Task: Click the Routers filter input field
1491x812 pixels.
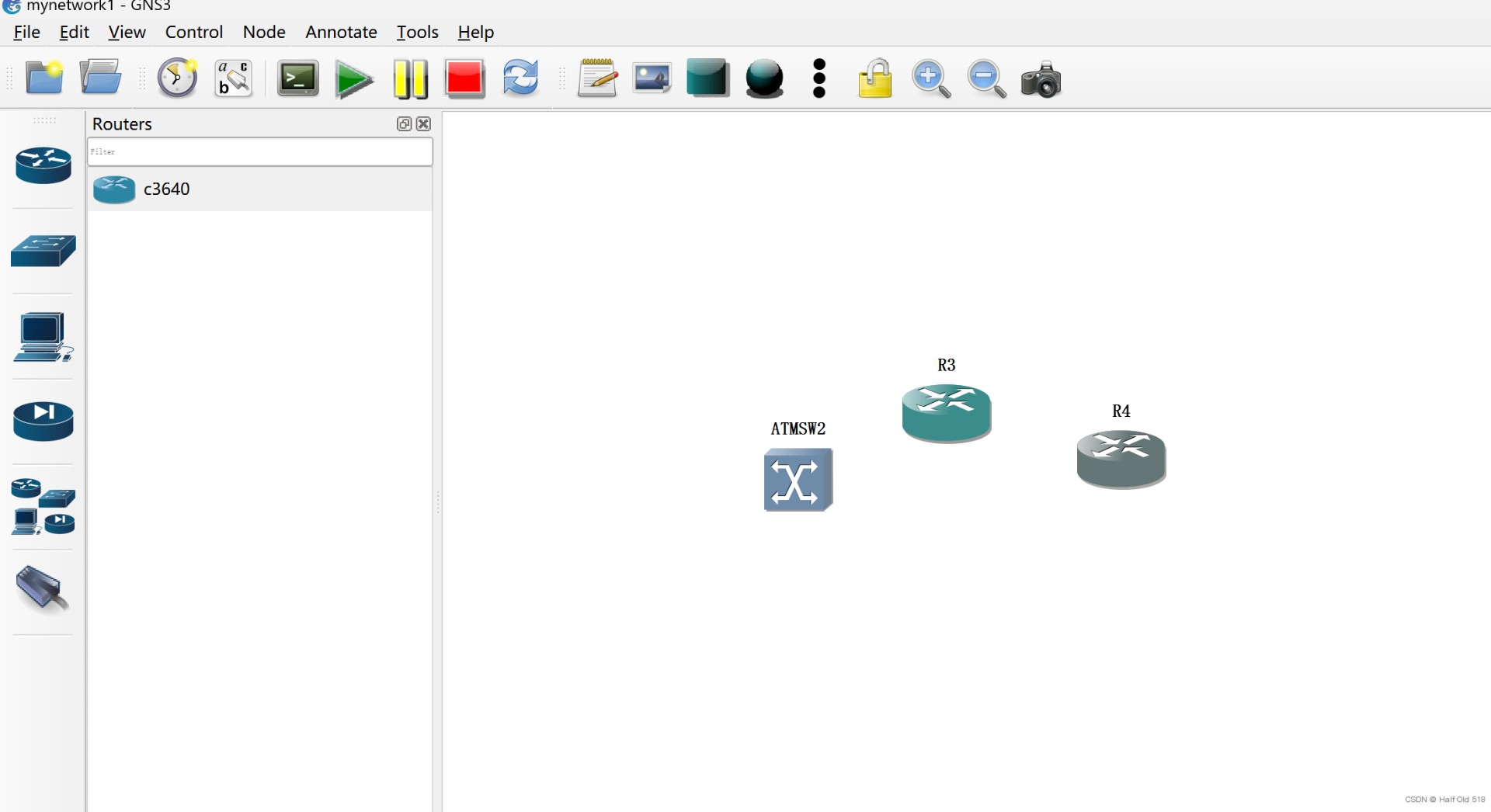Action: pos(260,151)
